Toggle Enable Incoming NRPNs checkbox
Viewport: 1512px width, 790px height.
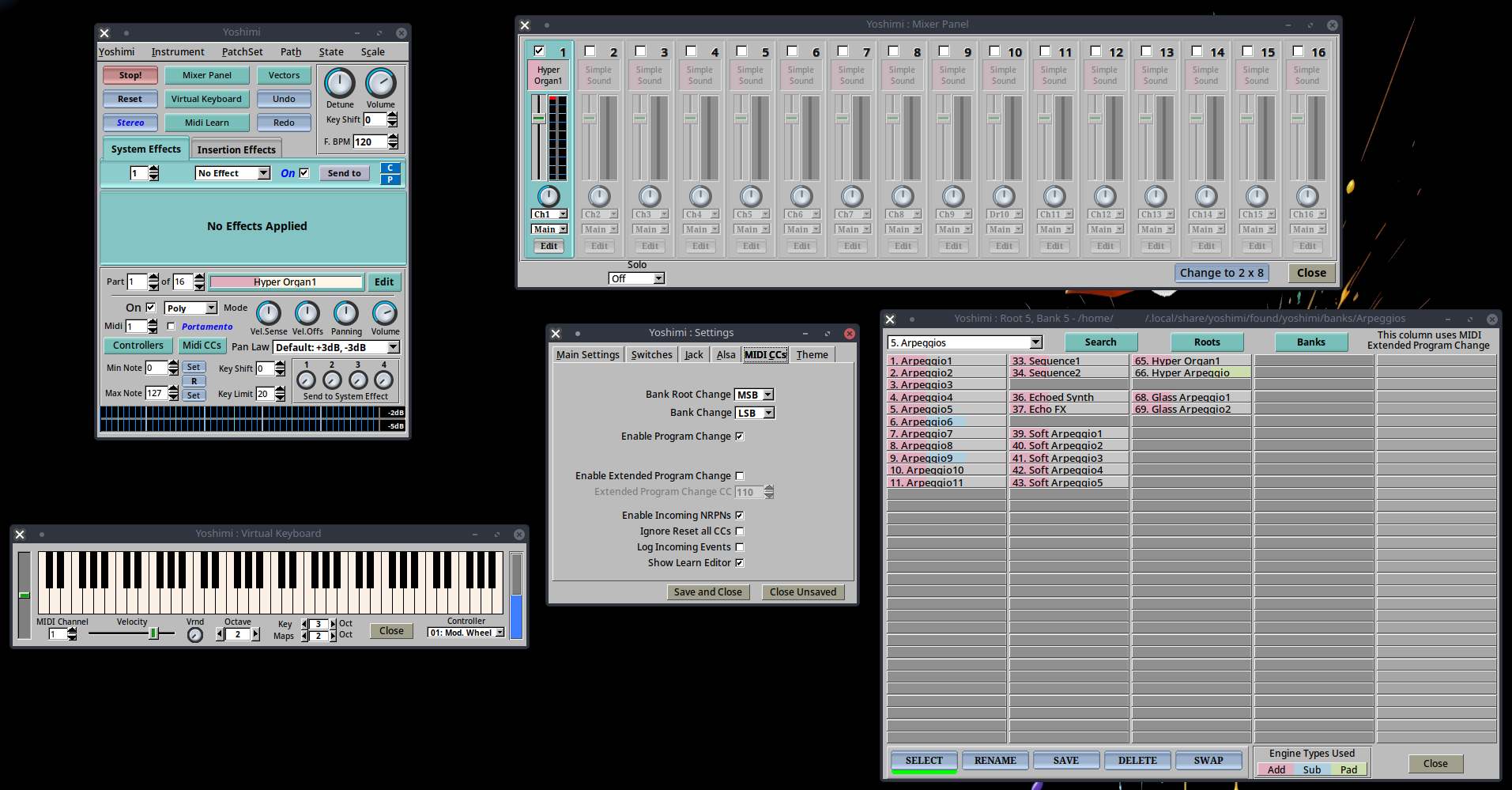coord(740,516)
